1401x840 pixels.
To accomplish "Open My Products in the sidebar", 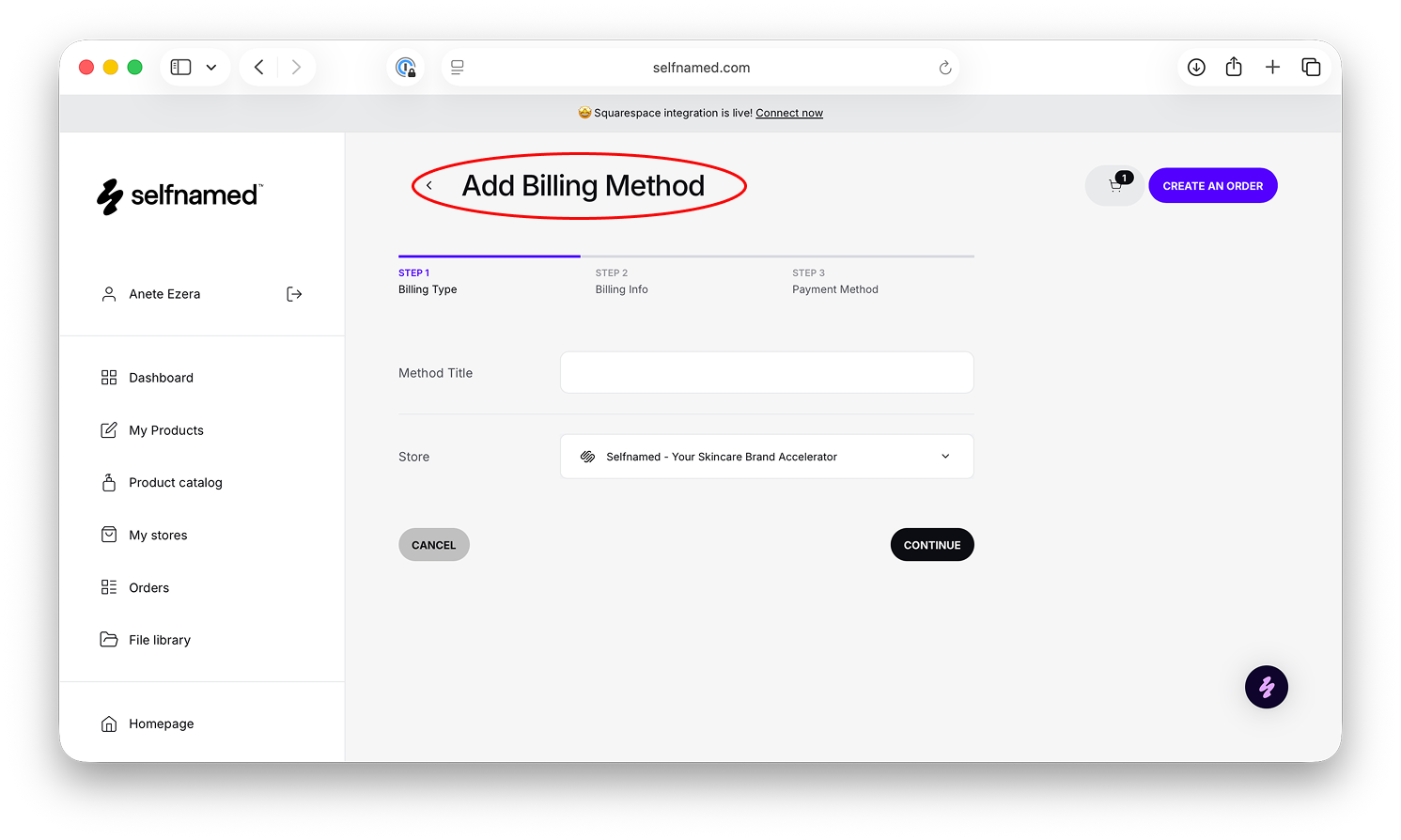I will 151,430.
